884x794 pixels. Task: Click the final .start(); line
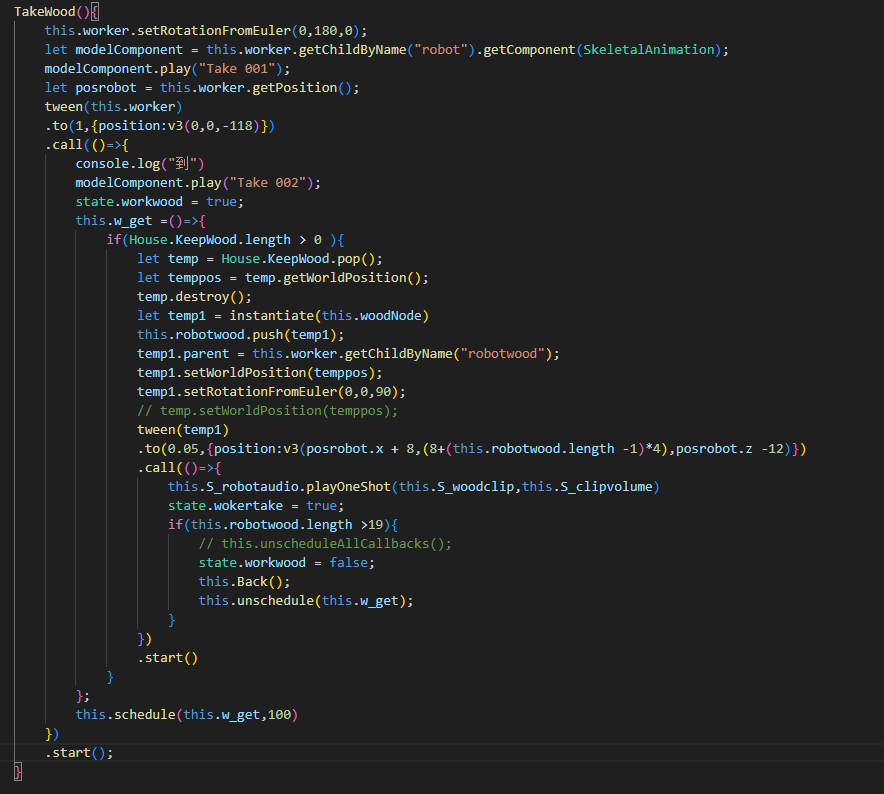(x=79, y=753)
